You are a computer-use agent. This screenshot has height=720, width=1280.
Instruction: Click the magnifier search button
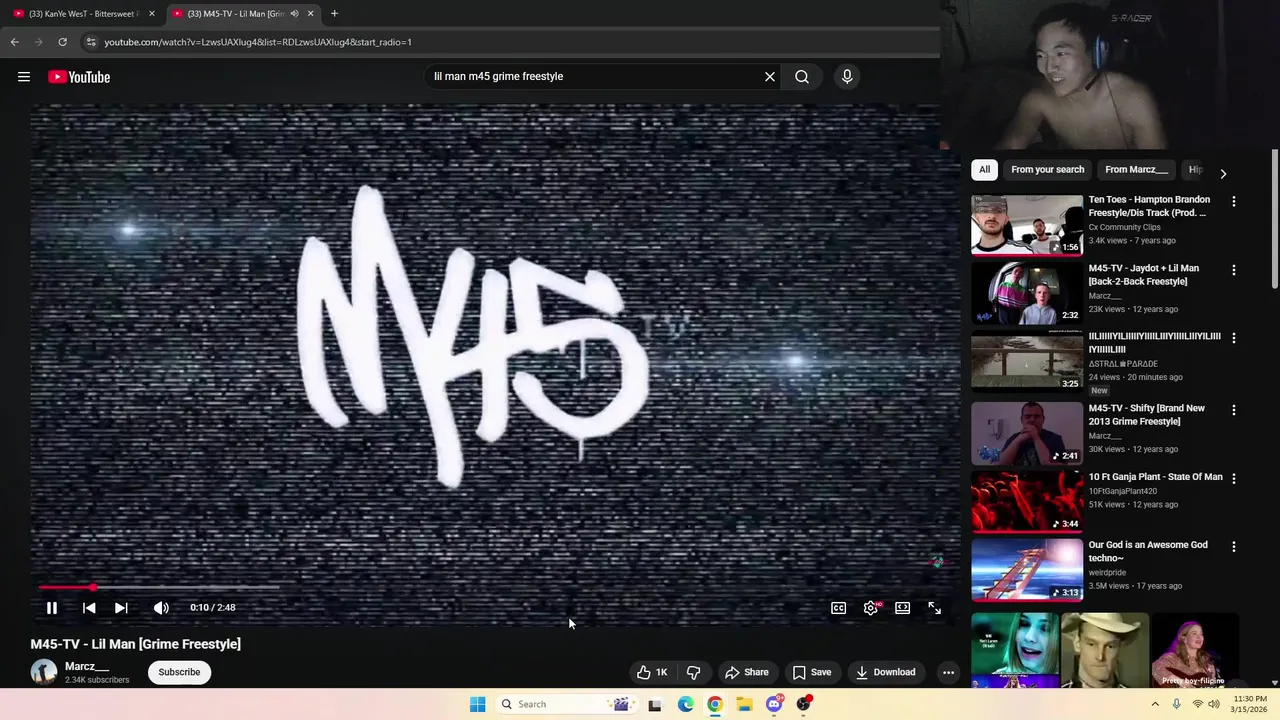point(802,76)
